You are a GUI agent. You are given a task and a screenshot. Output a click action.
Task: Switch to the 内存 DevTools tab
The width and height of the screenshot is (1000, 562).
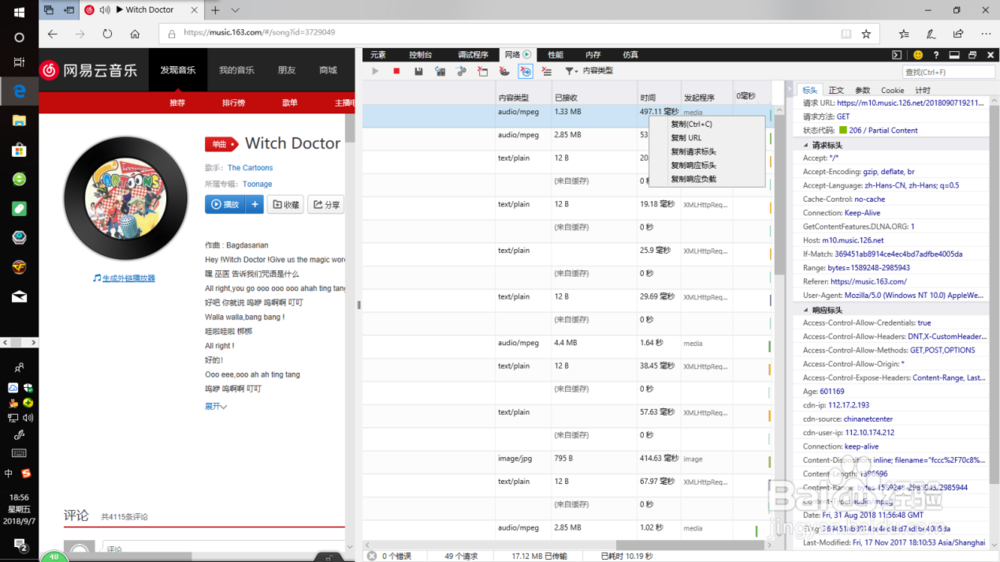(x=593, y=55)
